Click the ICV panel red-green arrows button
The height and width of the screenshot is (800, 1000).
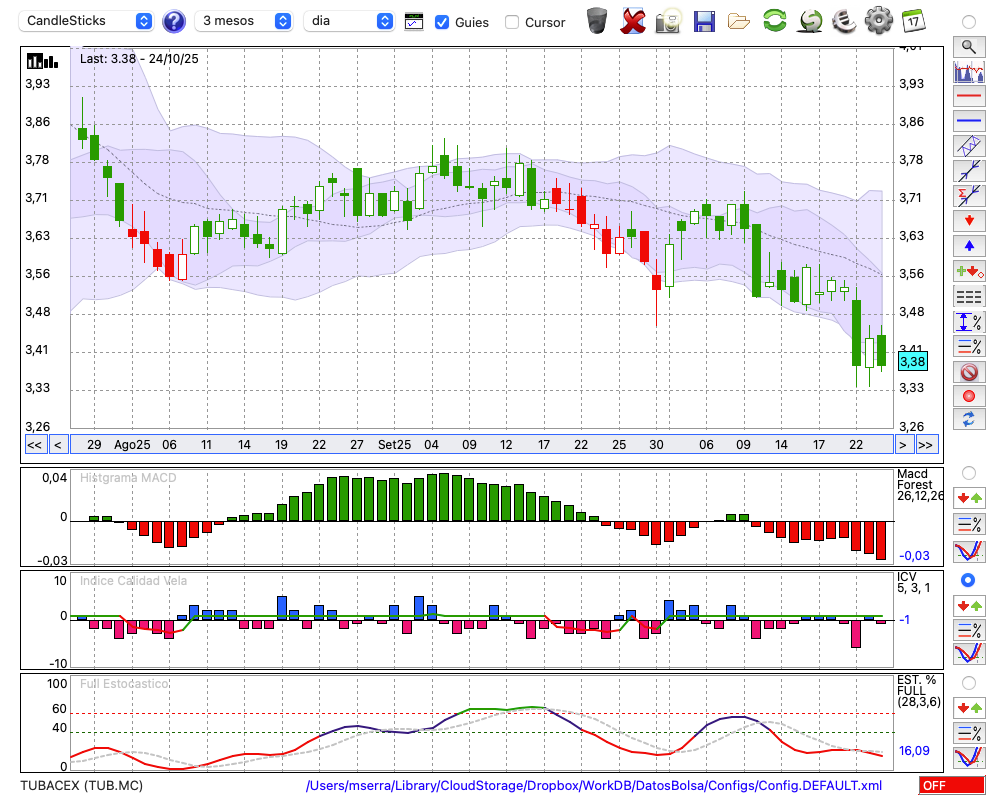click(969, 605)
